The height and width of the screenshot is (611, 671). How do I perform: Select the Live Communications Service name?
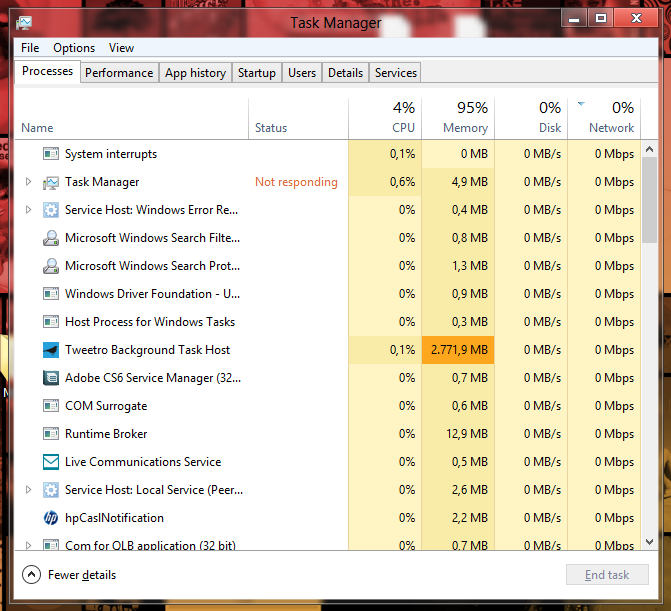143,462
